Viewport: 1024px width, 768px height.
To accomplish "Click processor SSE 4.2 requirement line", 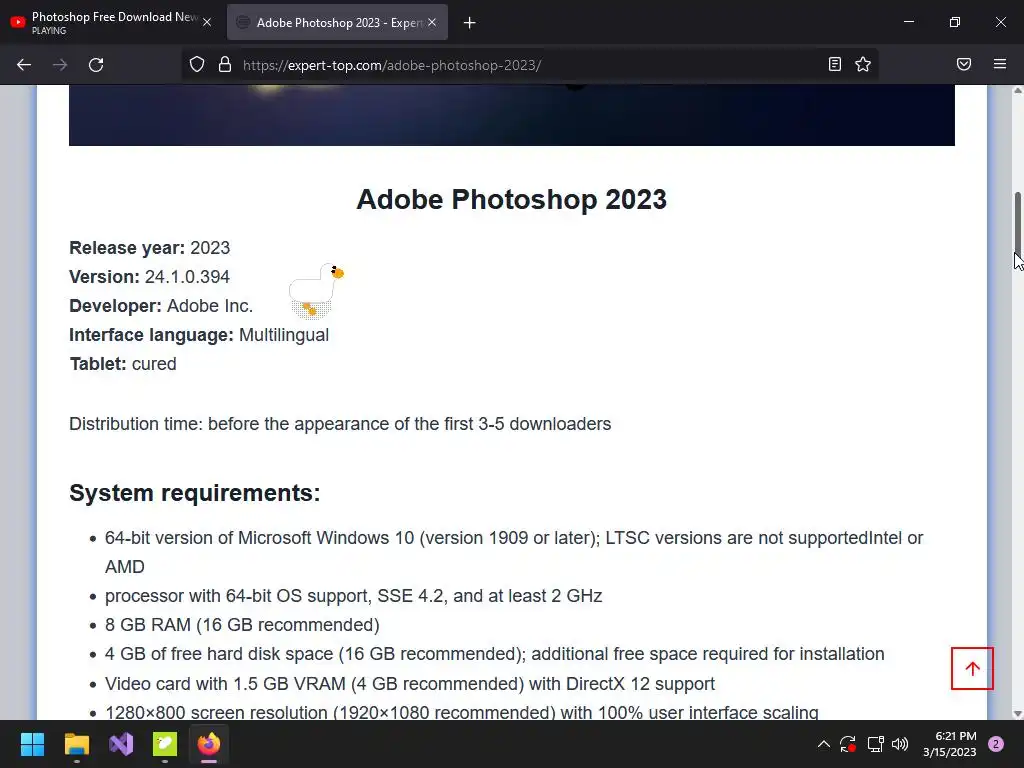I will [x=353, y=596].
